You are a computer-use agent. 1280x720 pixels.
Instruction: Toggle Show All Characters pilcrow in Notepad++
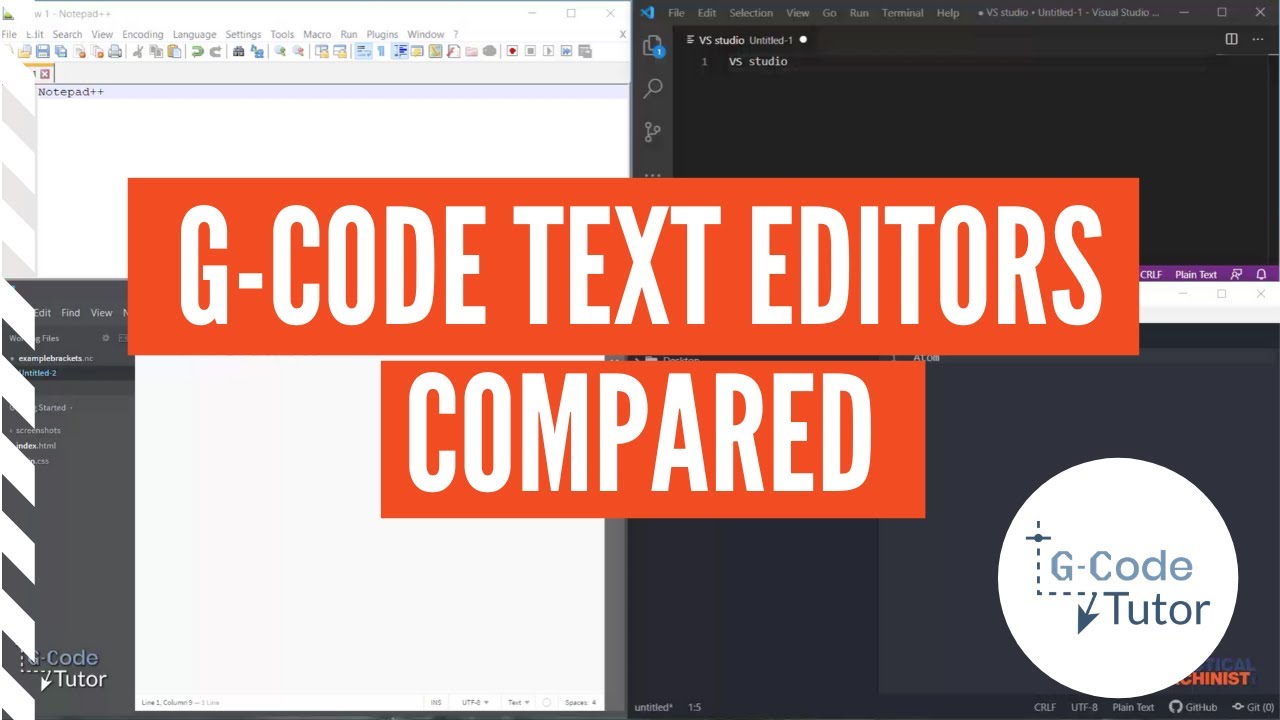click(x=381, y=51)
